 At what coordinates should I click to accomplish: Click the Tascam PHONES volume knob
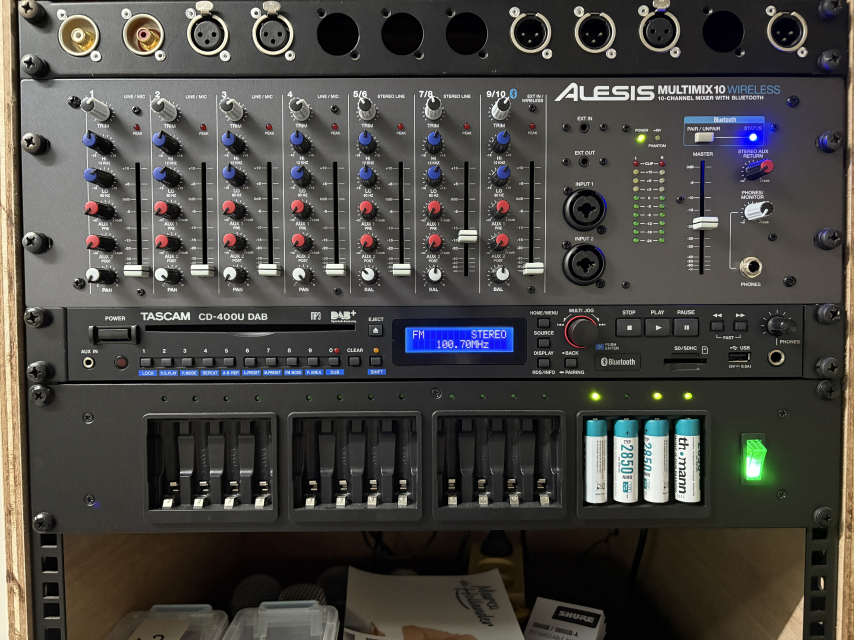click(x=779, y=325)
